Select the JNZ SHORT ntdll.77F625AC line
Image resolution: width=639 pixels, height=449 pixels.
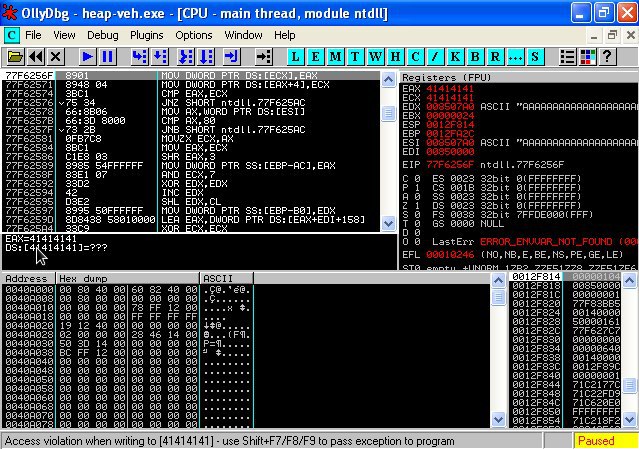pos(191,103)
